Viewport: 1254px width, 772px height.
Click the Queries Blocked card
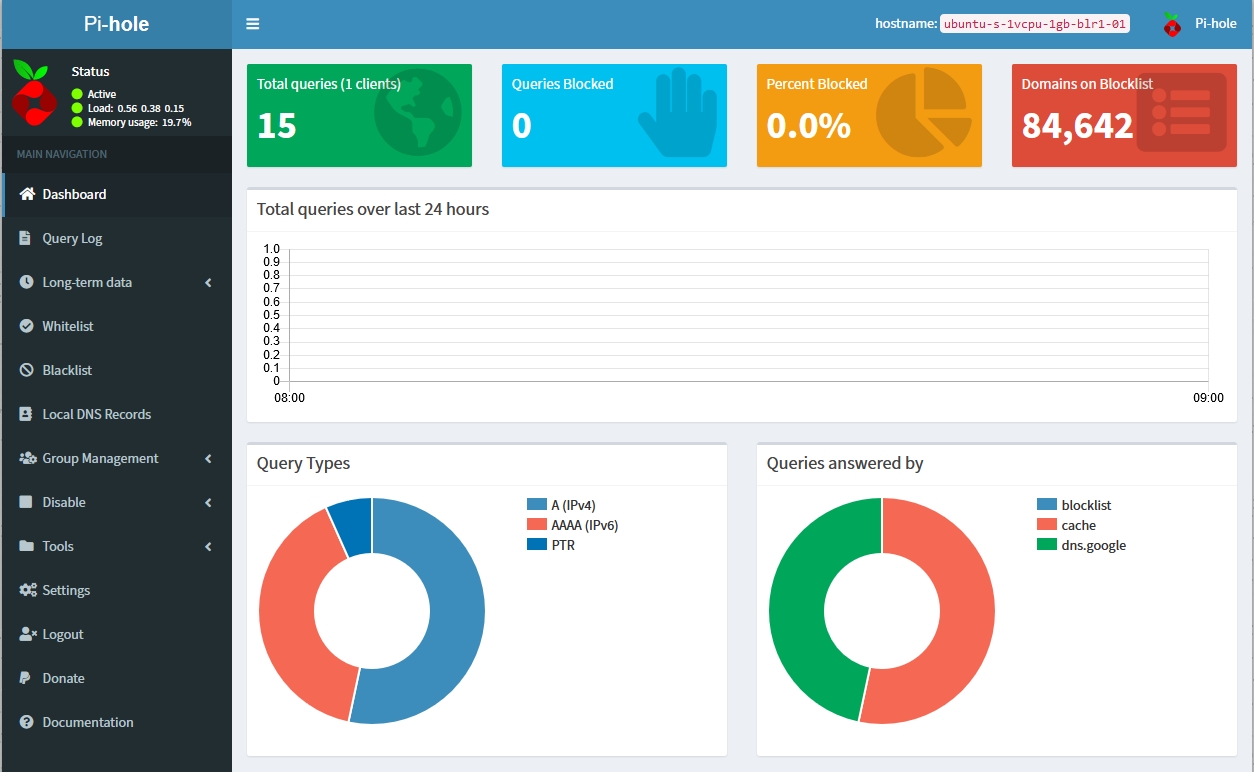tap(614, 115)
